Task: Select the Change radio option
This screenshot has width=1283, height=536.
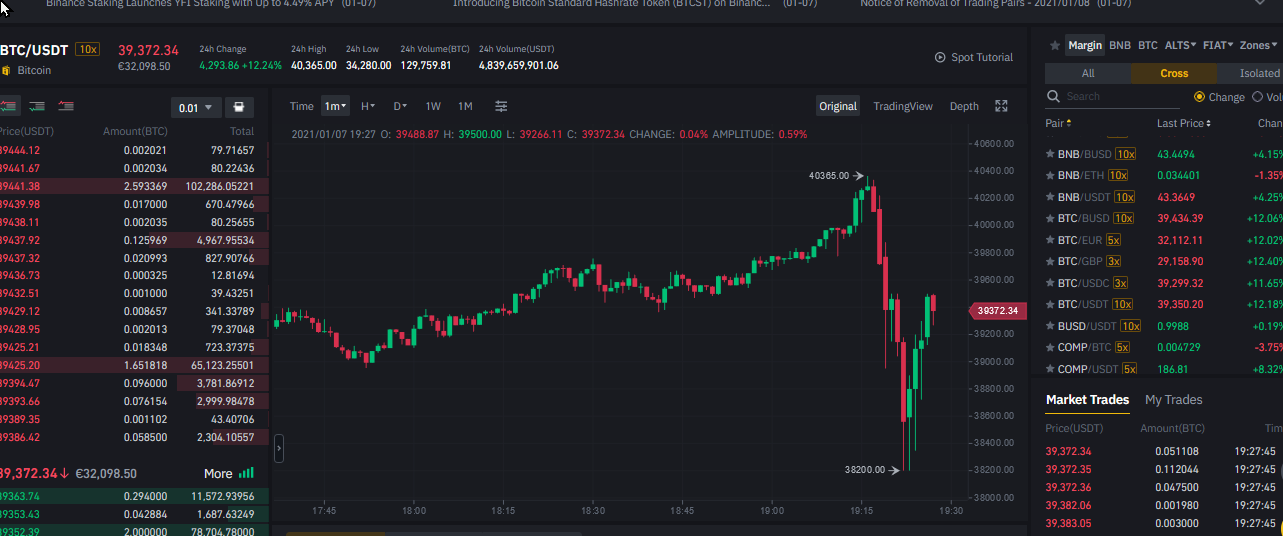Action: coord(1220,97)
